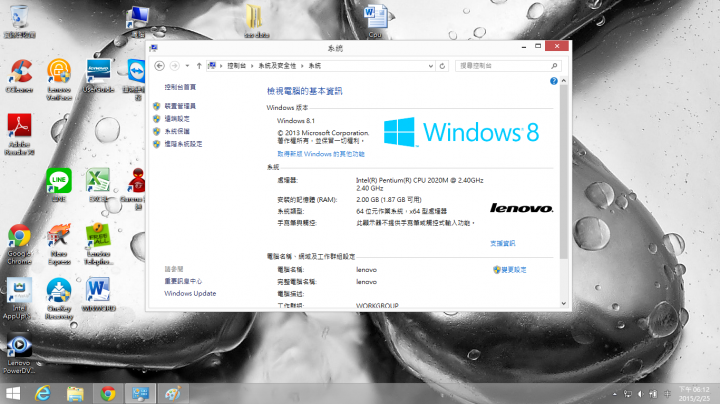Viewport: 720px width, 404px height.
Task: Open 支援資訊 (support information) link
Action: 502,243
